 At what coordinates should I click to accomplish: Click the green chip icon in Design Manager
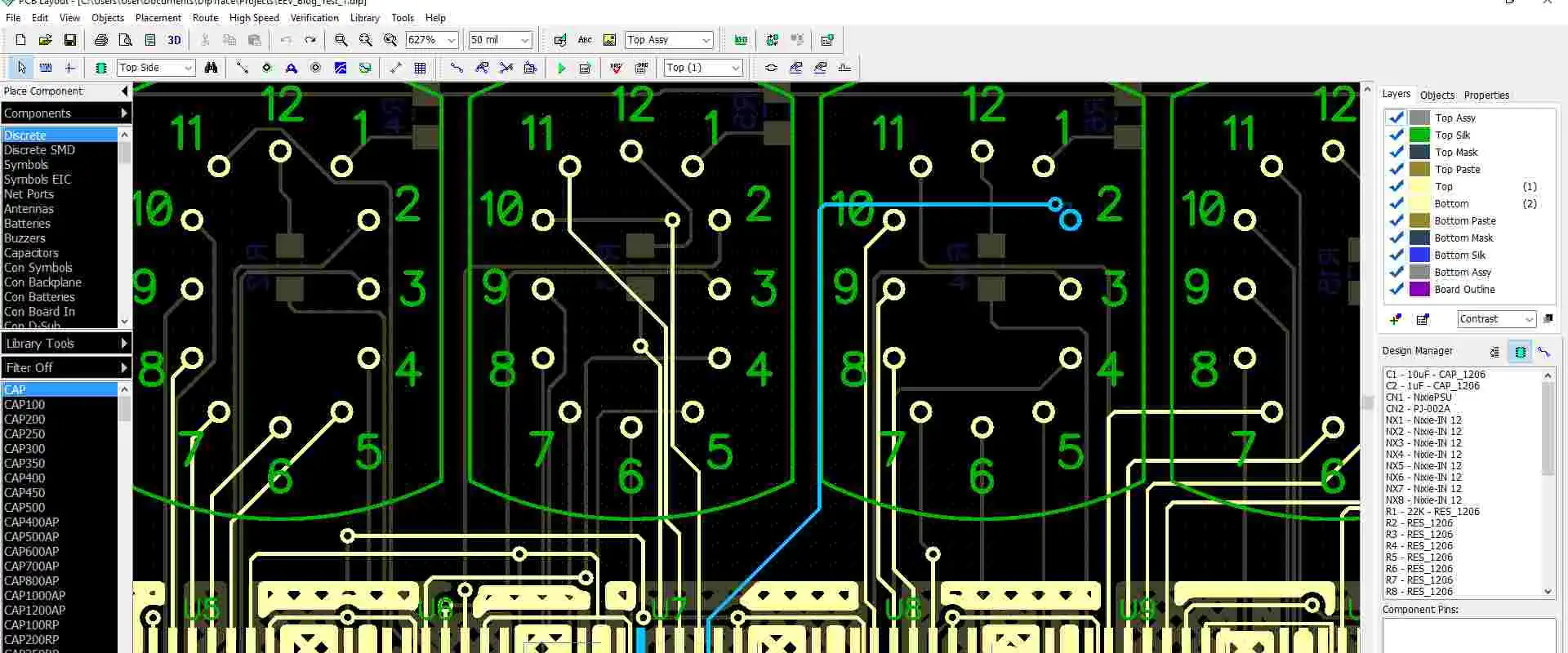pos(1520,352)
